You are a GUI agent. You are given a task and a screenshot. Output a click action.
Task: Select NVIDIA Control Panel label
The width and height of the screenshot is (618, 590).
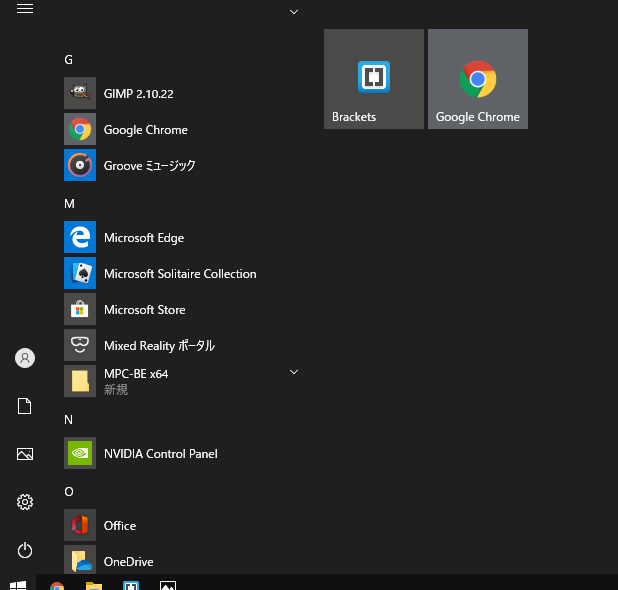pos(161,454)
